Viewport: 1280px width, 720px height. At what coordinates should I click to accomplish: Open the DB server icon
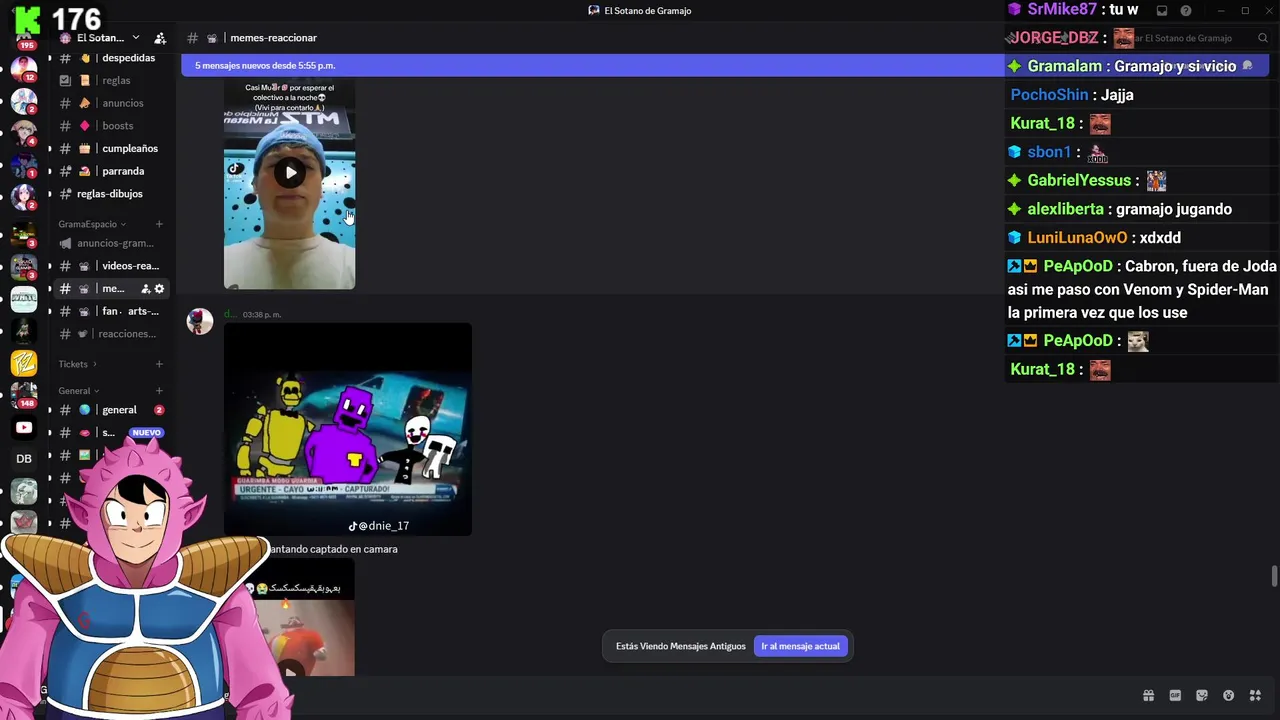[x=24, y=459]
